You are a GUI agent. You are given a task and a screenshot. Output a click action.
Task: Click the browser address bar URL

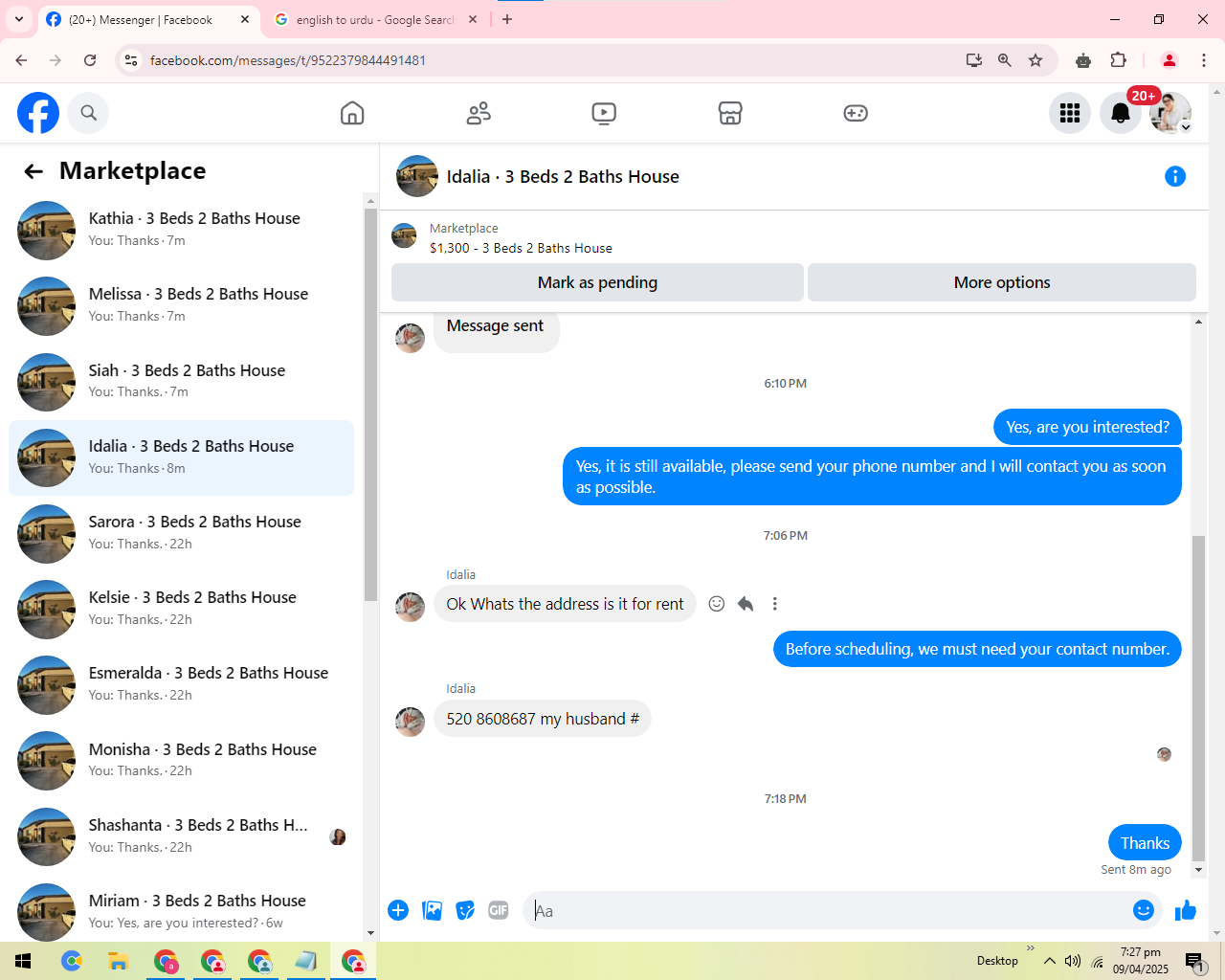pos(288,60)
